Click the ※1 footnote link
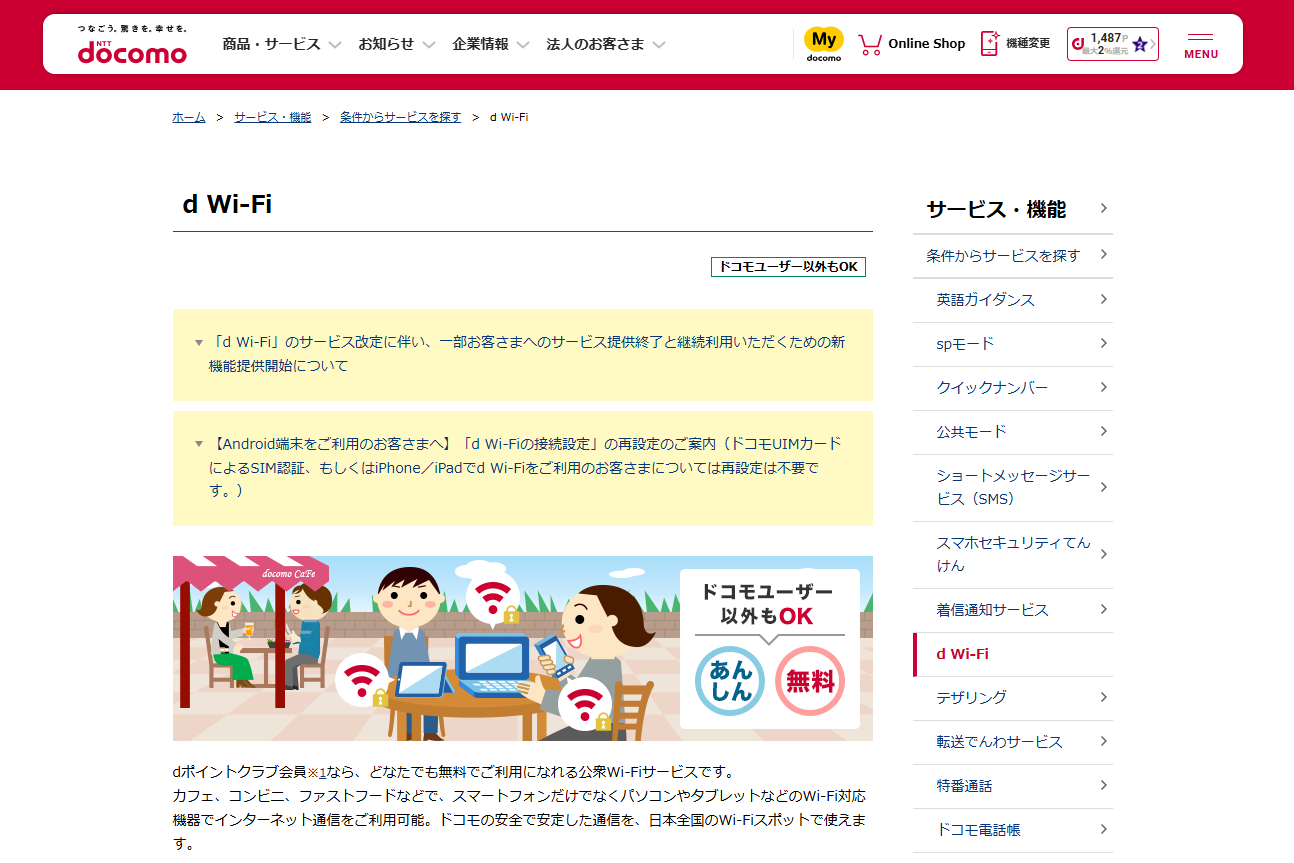 coord(317,772)
